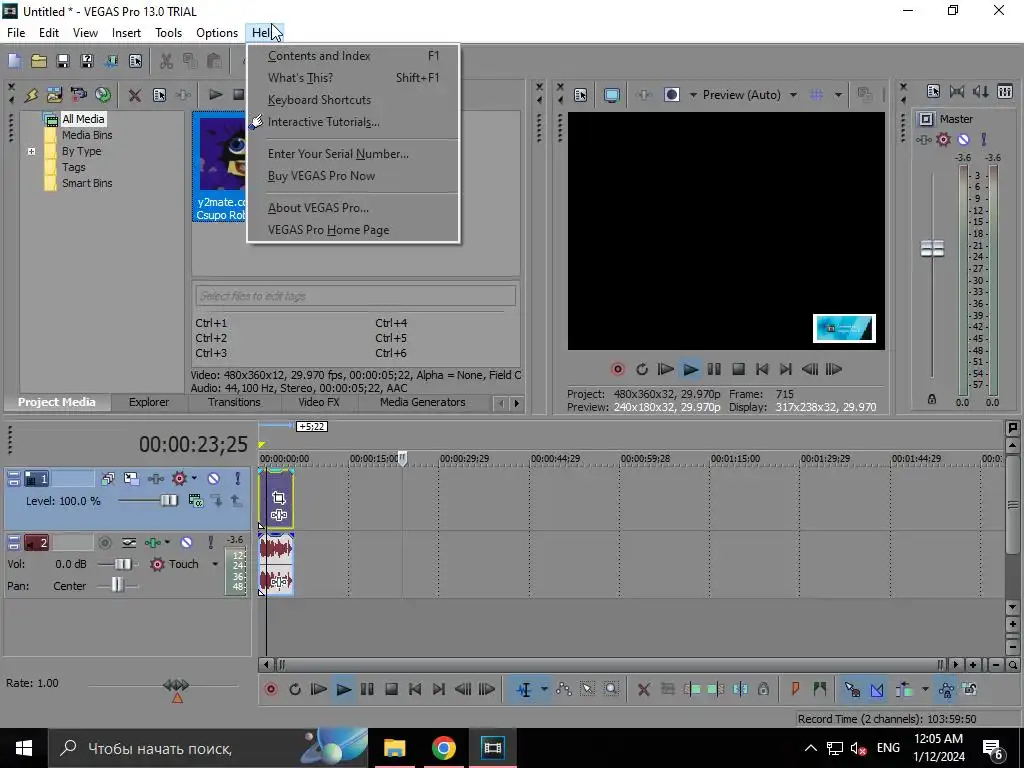Select the y2mate media thumbnail
The width and height of the screenshot is (1024, 768).
pyautogui.click(x=220, y=167)
